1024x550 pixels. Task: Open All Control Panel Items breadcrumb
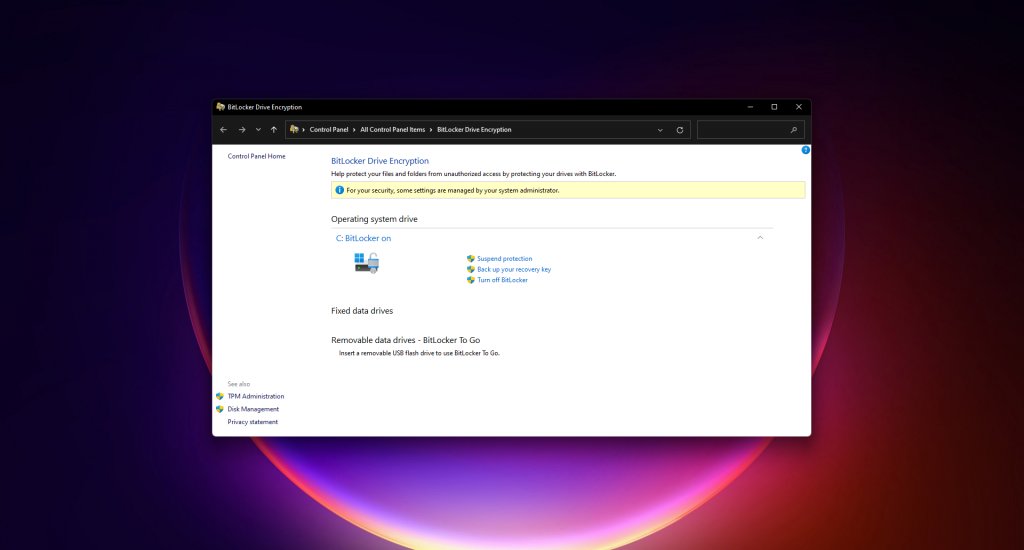392,129
